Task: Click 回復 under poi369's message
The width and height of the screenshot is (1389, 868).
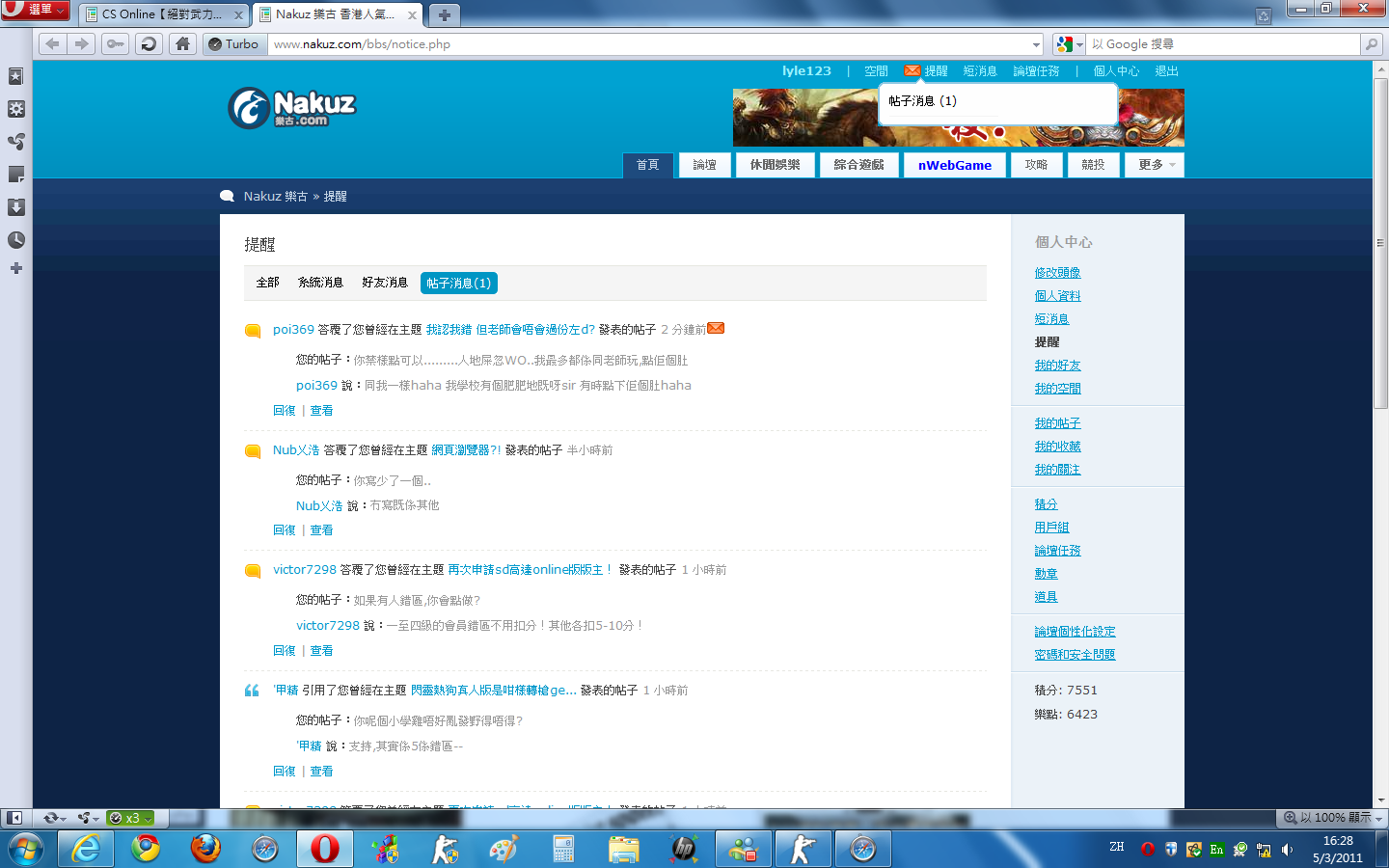Action: click(284, 411)
